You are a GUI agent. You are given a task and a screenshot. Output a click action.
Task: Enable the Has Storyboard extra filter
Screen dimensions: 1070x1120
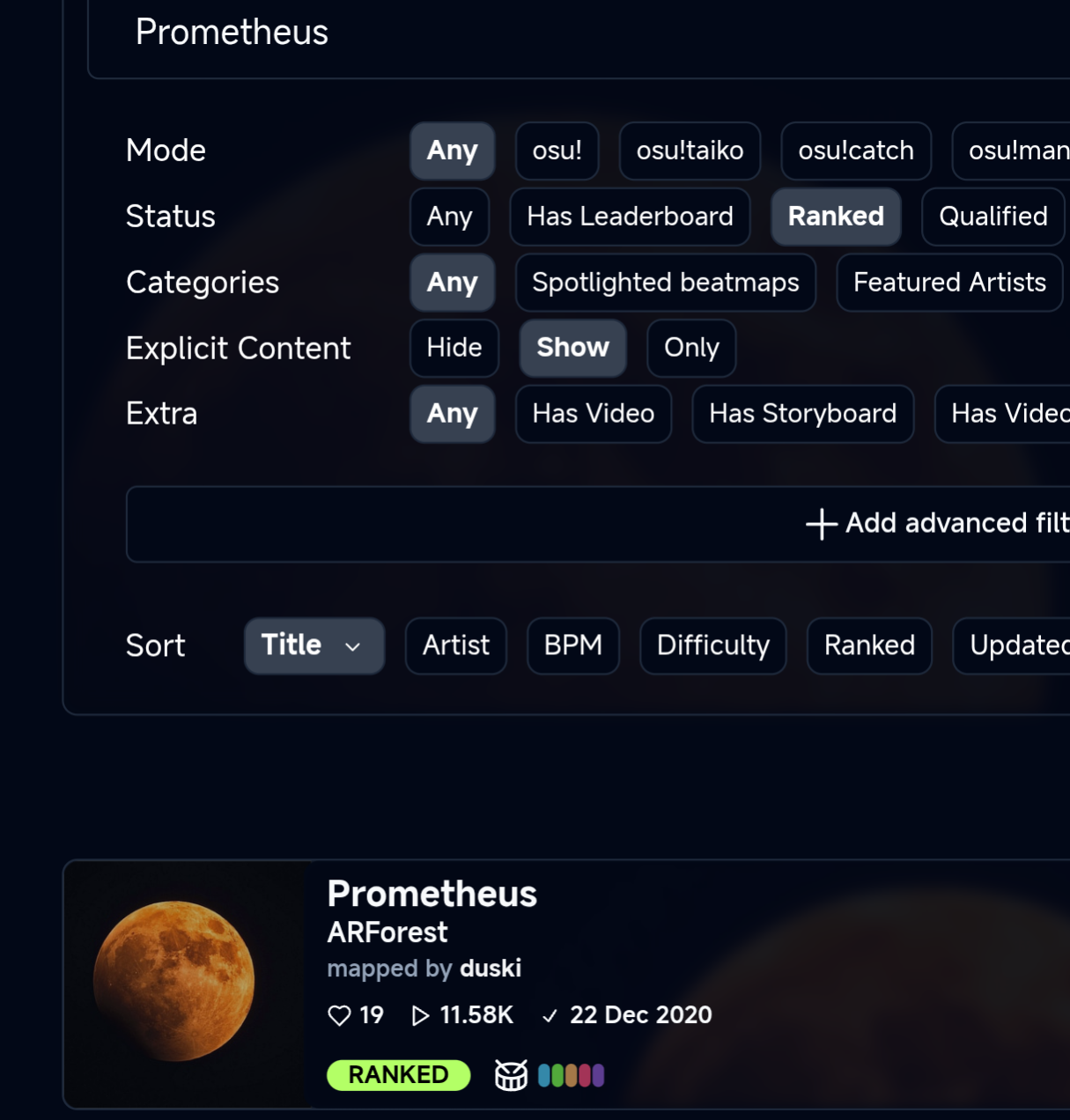tap(802, 414)
